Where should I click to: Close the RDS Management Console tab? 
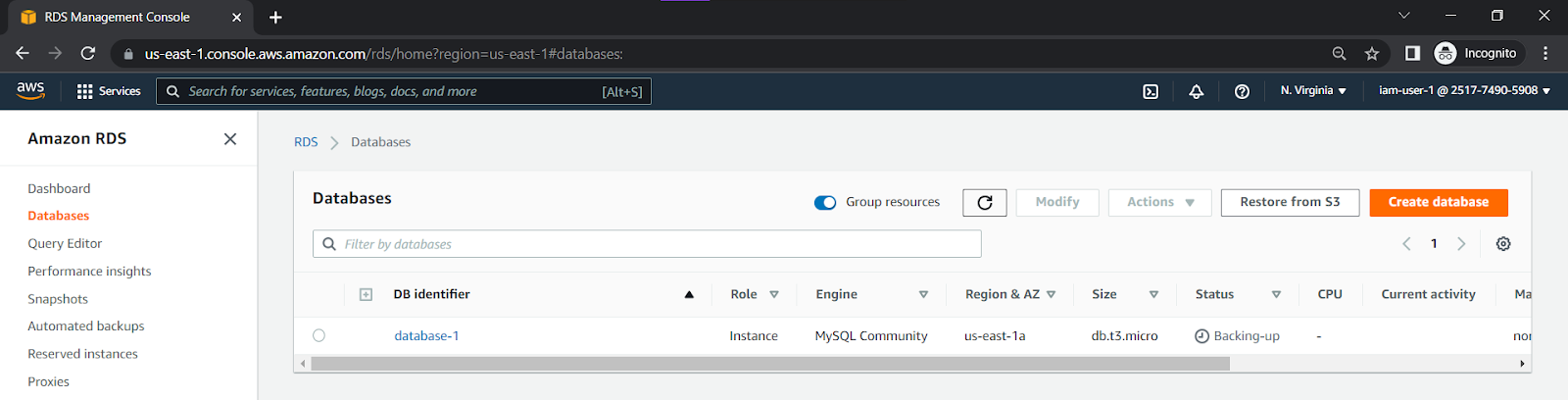(236, 17)
